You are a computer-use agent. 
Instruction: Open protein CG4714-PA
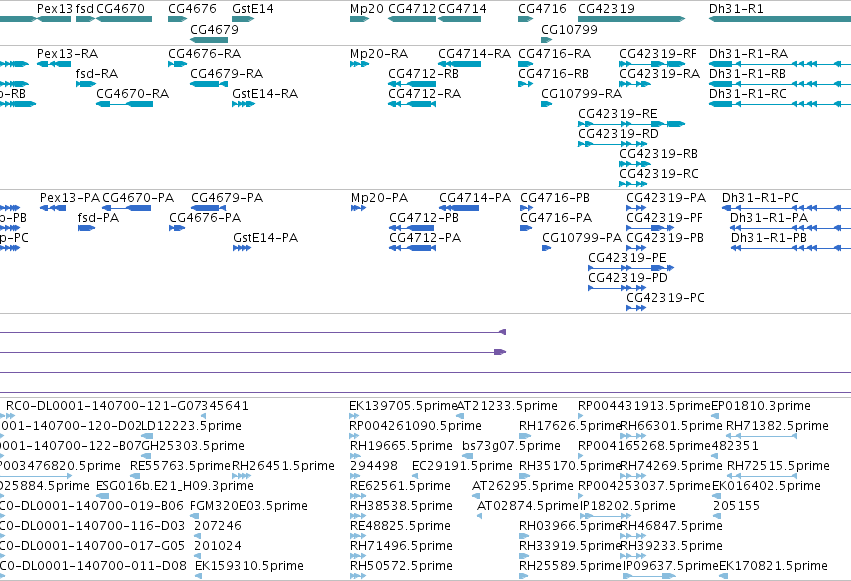pos(475,198)
